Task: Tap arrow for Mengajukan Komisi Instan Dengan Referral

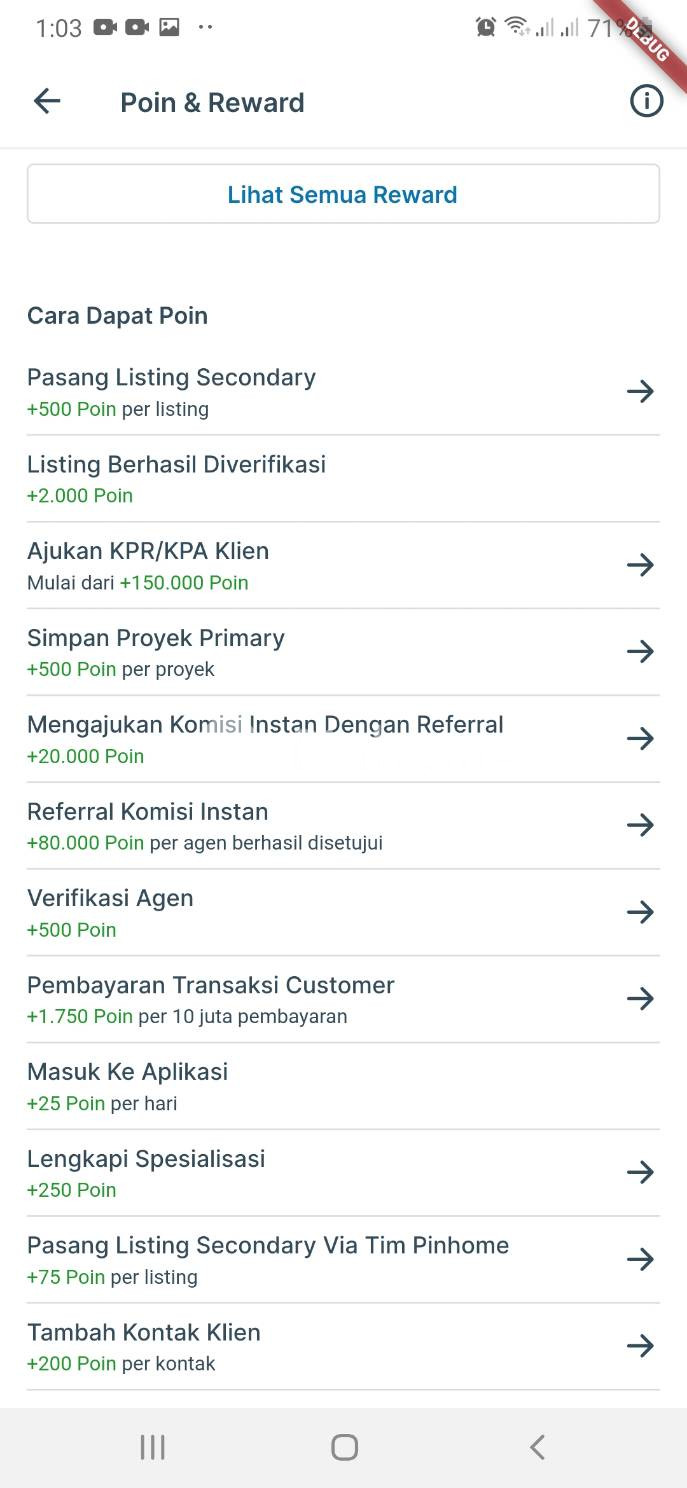Action: 640,738
